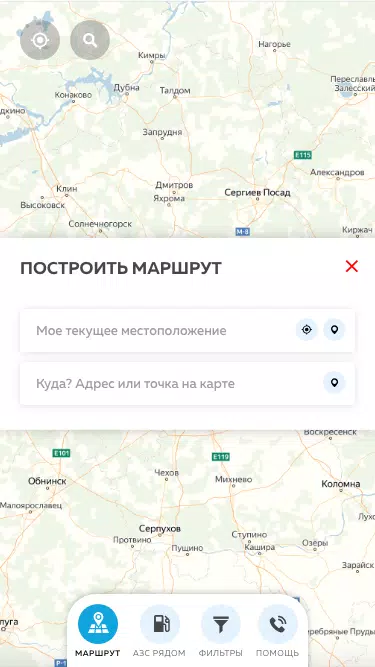The height and width of the screenshot is (667, 375).
Task: Click the Дмитров label on the map
Action: pyautogui.click(x=174, y=185)
